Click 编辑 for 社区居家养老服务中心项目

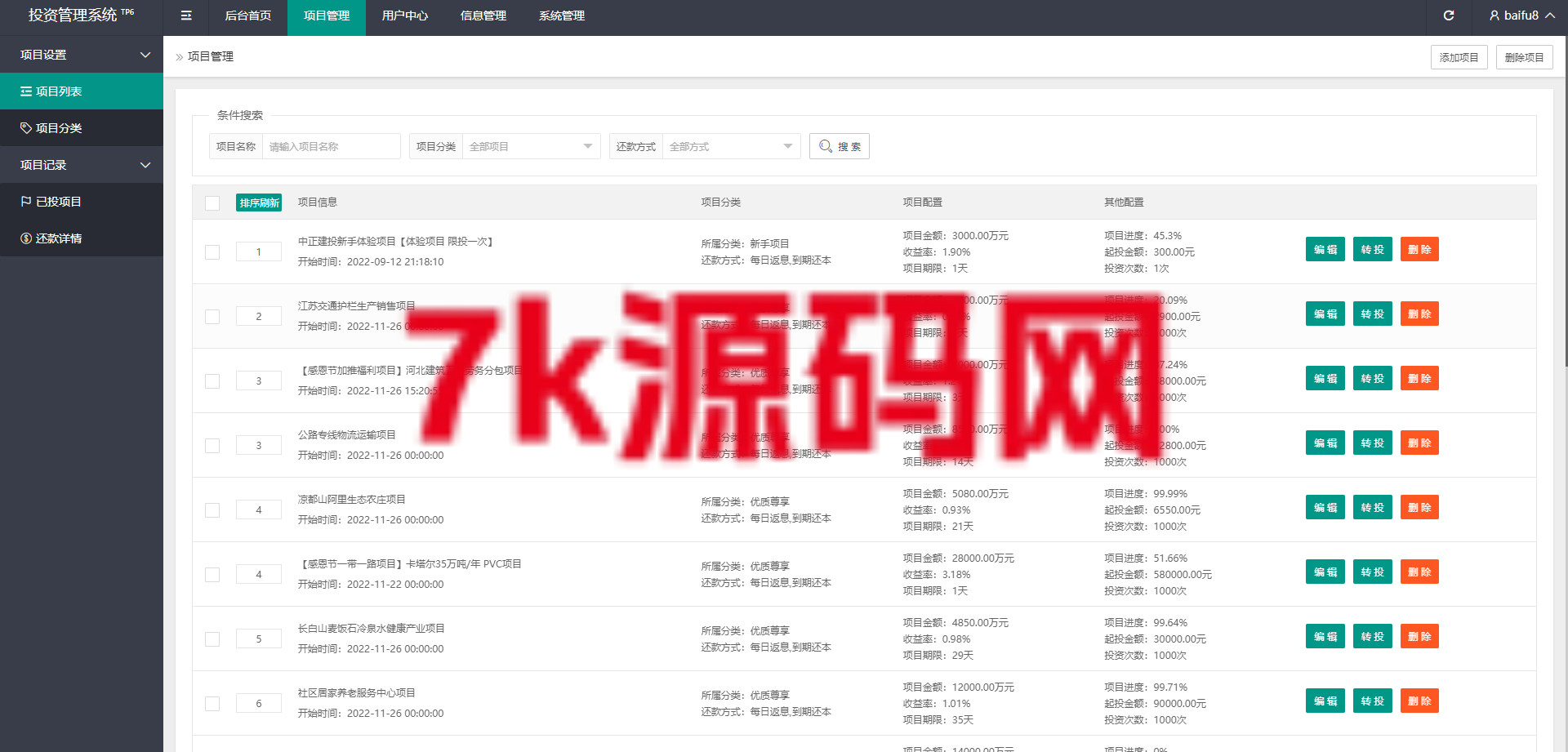pos(1325,701)
